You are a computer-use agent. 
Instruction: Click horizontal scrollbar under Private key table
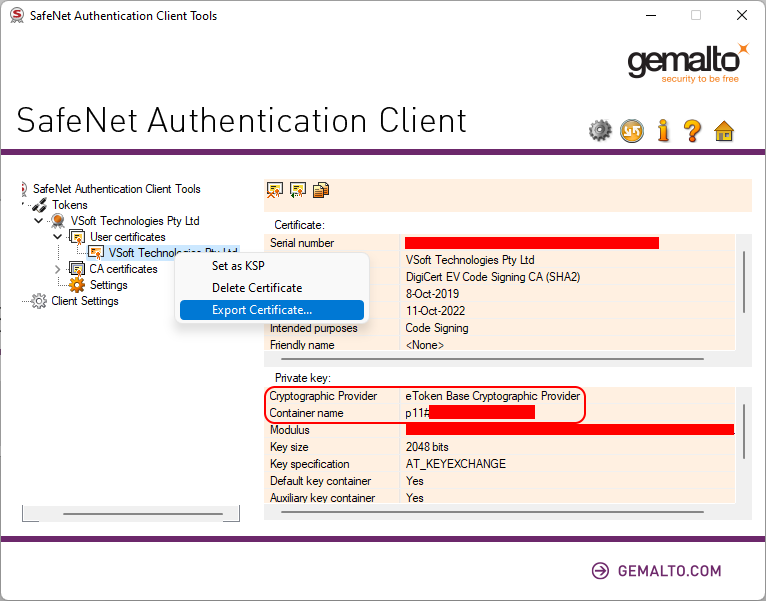pos(492,512)
